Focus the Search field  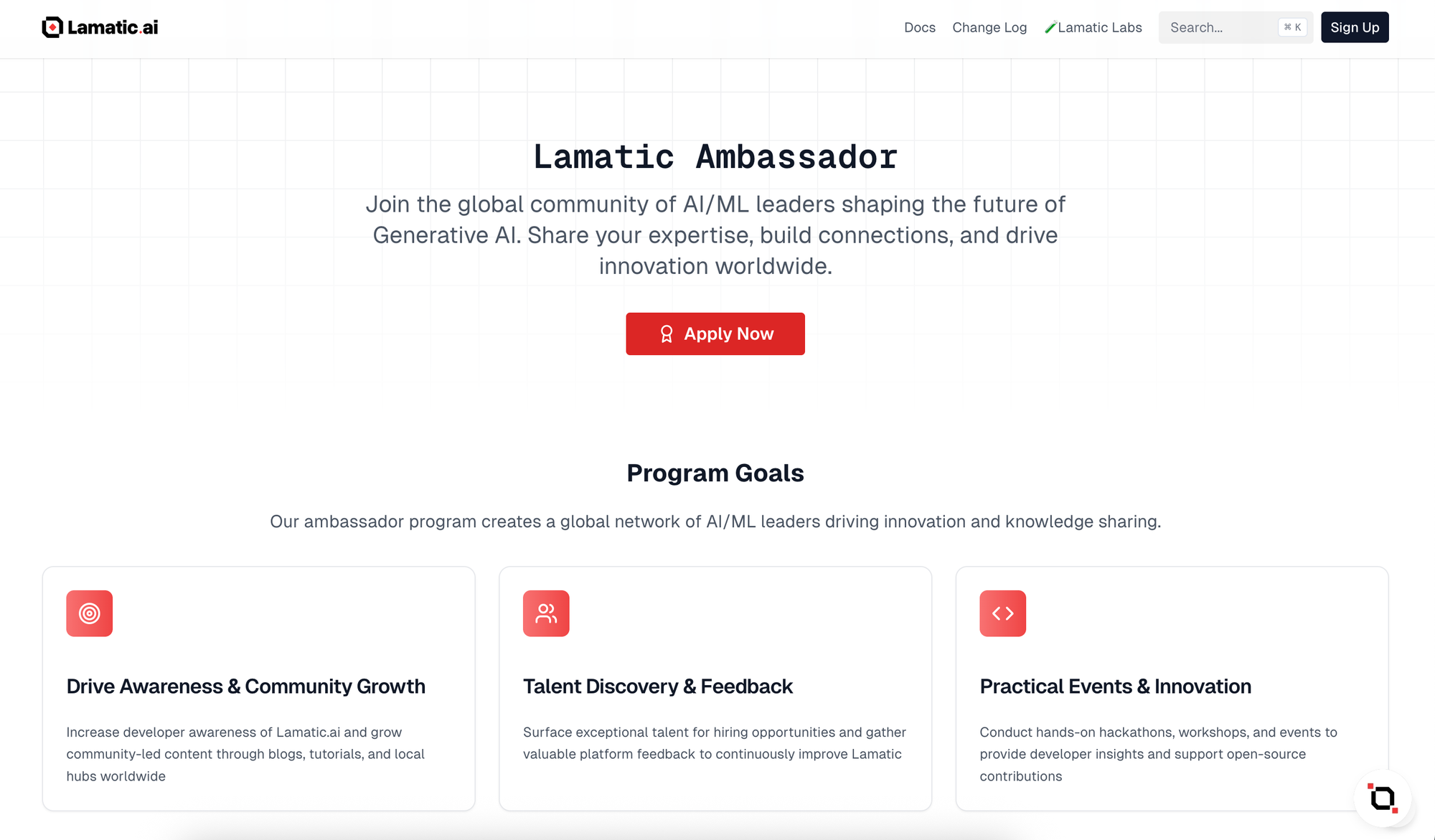click(x=1236, y=27)
